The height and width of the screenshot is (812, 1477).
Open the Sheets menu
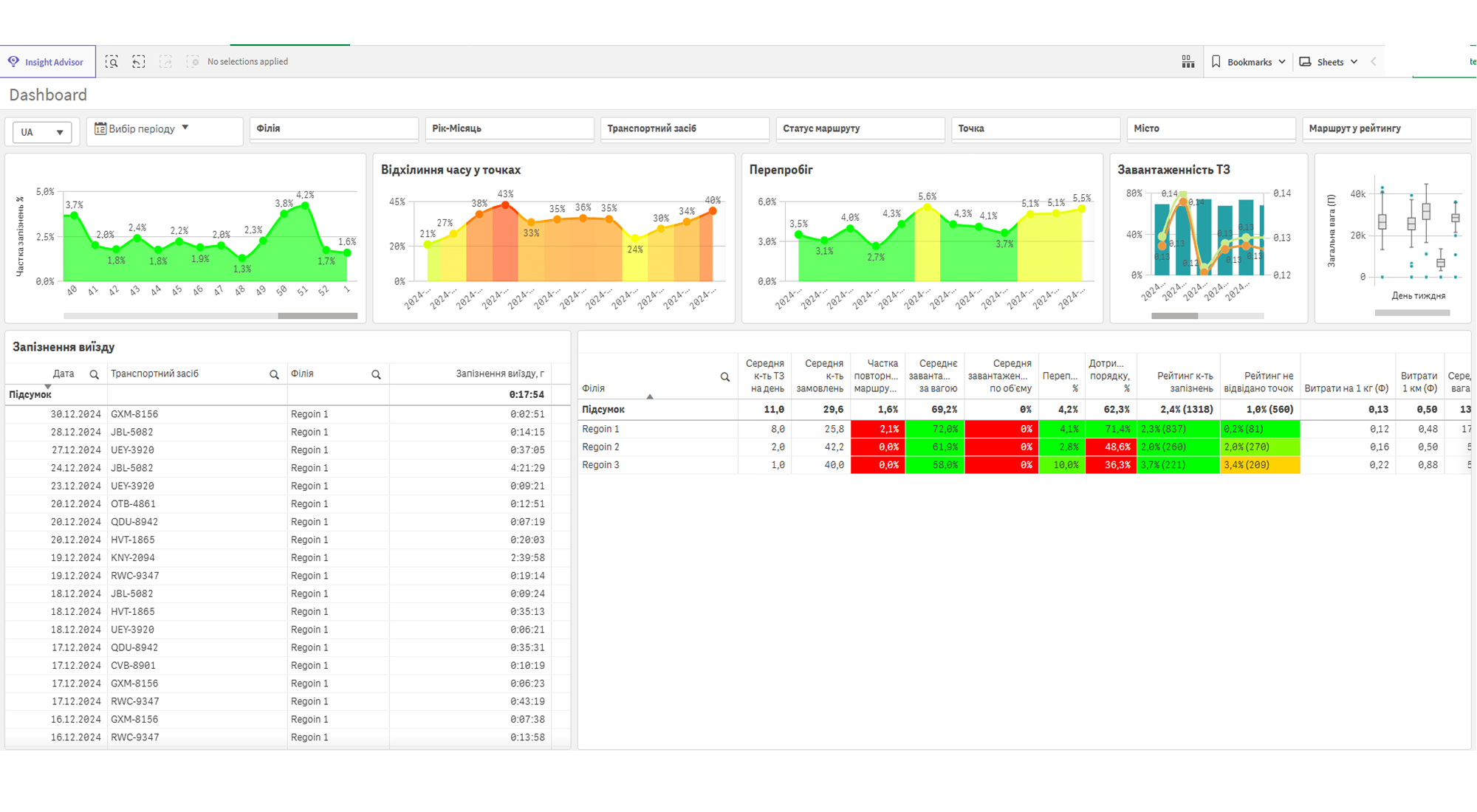pyautogui.click(x=1329, y=62)
